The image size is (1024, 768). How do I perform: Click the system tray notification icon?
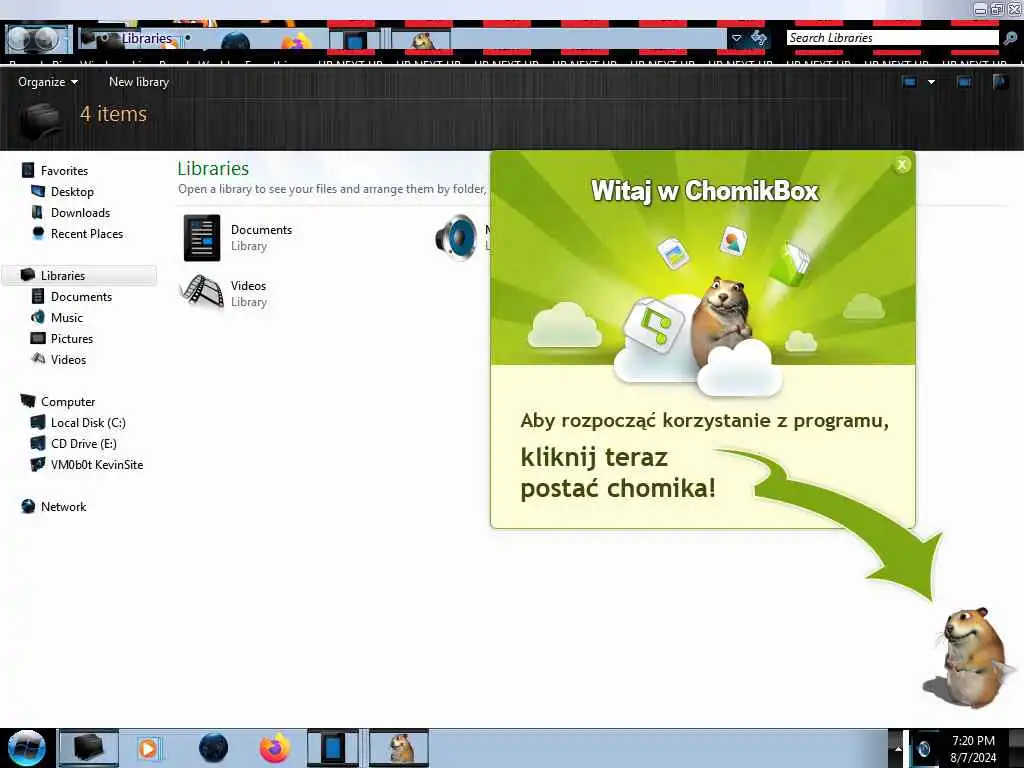pyautogui.click(x=924, y=749)
